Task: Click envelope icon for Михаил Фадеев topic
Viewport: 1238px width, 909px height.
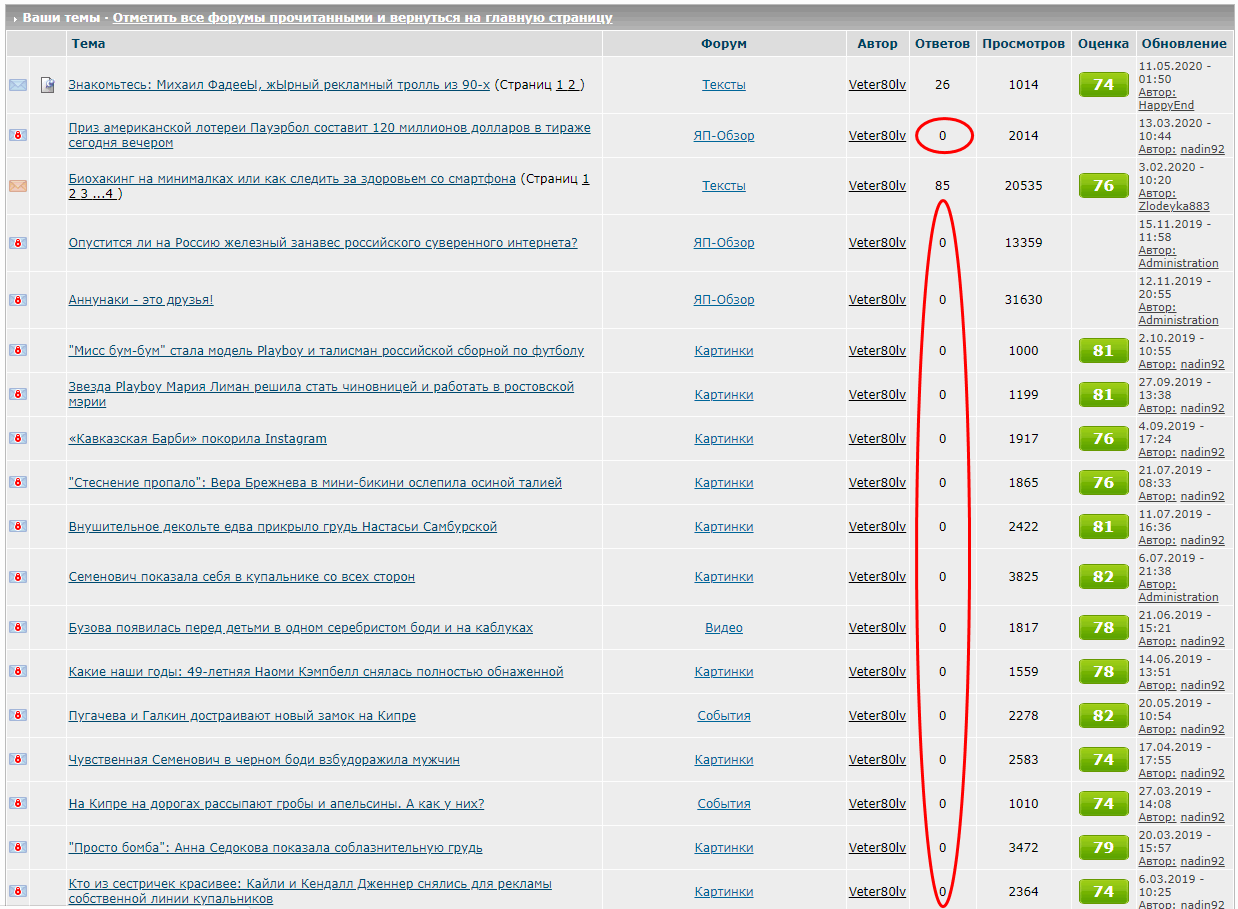Action: [18, 85]
